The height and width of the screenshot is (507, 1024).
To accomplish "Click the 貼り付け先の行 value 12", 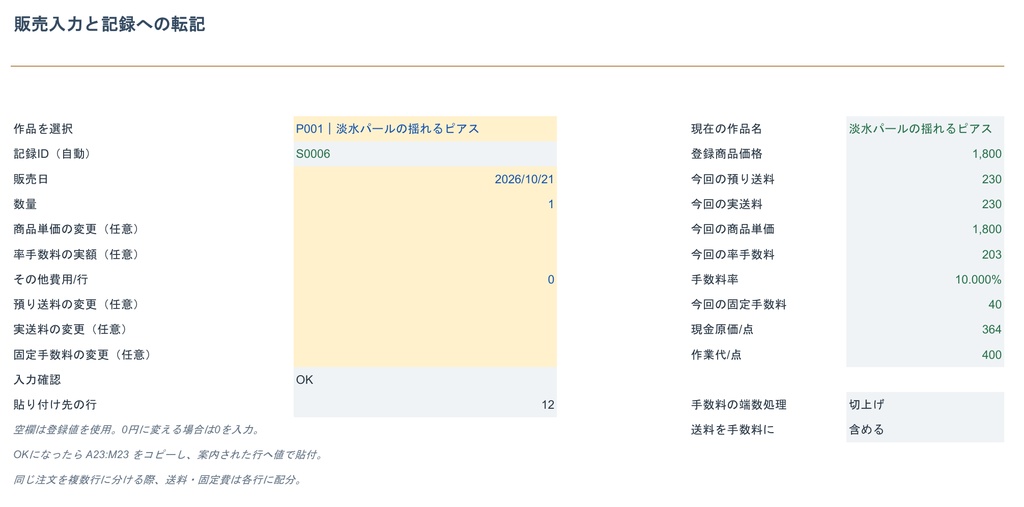I will tap(425, 405).
